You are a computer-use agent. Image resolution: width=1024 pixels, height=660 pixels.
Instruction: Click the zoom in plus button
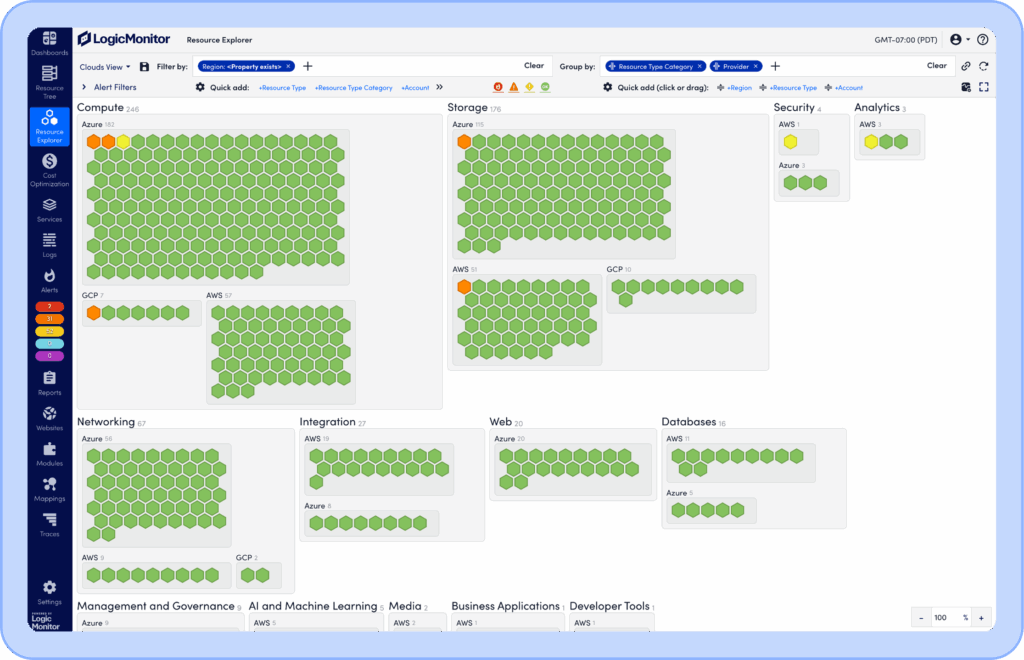983,618
